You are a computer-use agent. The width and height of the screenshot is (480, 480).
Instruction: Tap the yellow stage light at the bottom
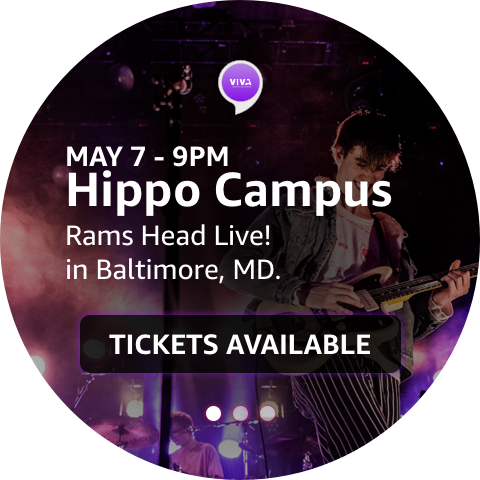pyautogui.click(x=135, y=405)
